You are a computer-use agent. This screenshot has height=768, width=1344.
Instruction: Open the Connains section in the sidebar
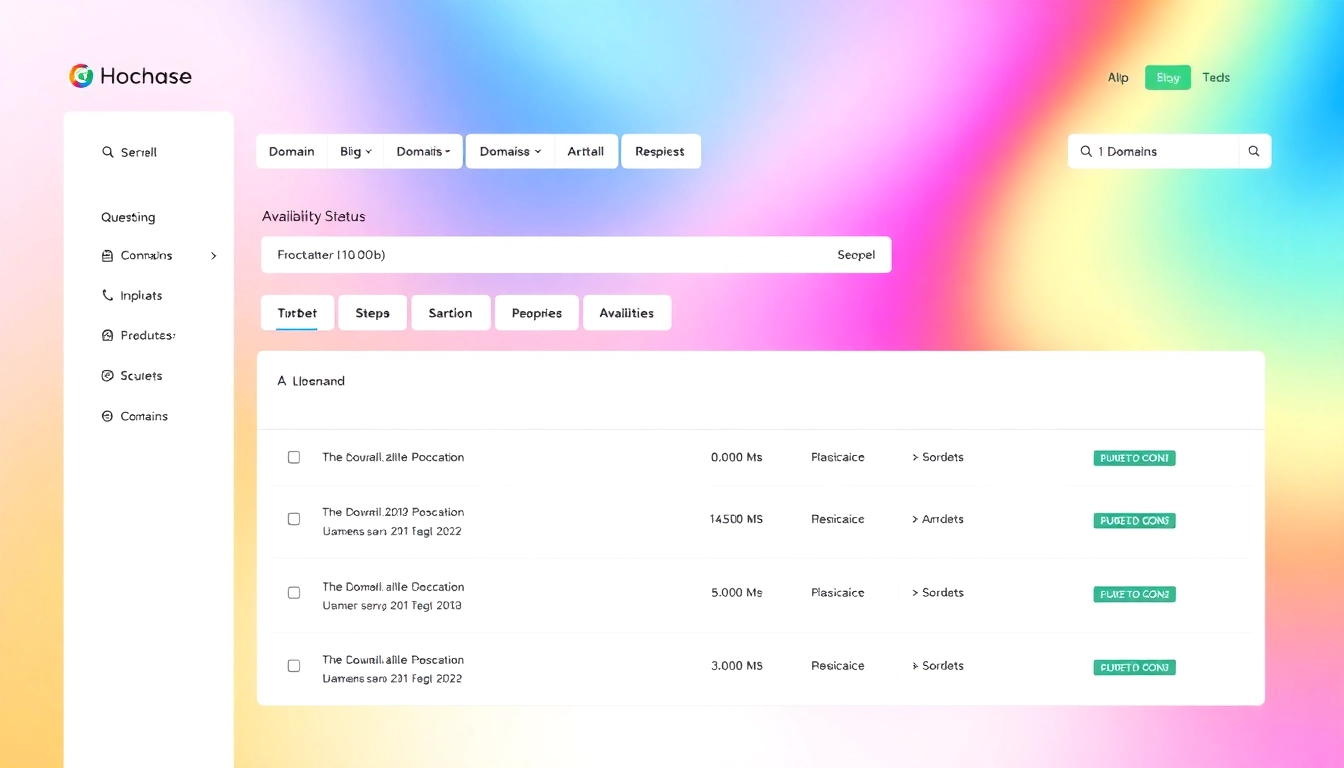point(144,255)
